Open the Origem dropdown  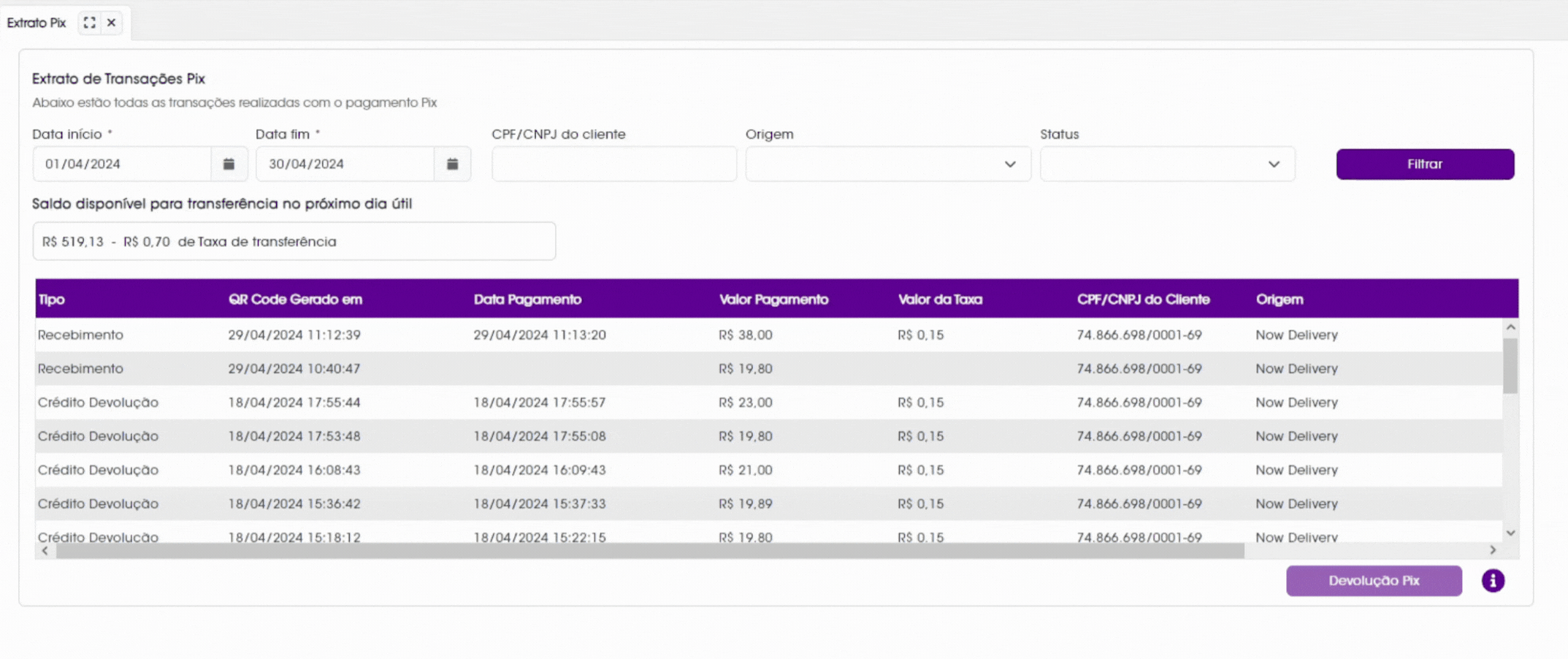pyautogui.click(x=888, y=164)
